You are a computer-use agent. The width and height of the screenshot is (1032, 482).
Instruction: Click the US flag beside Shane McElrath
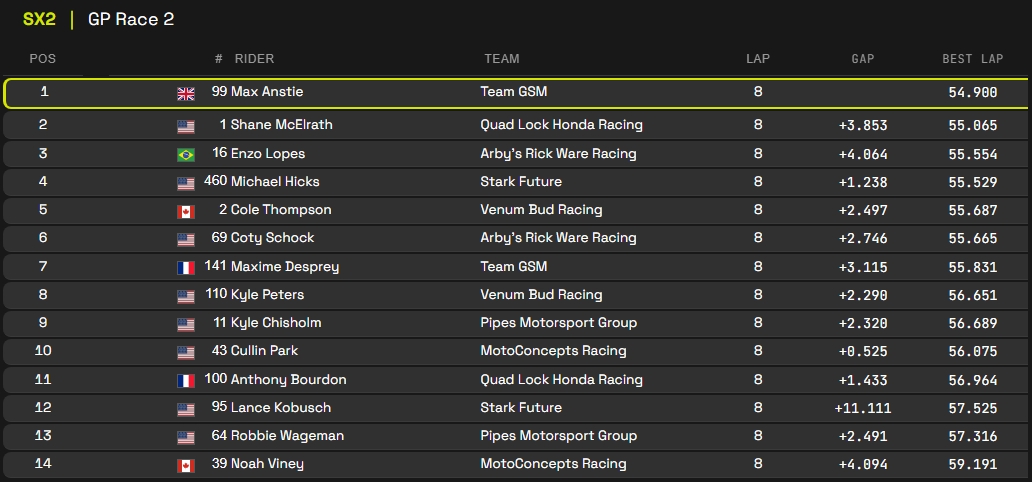point(186,126)
